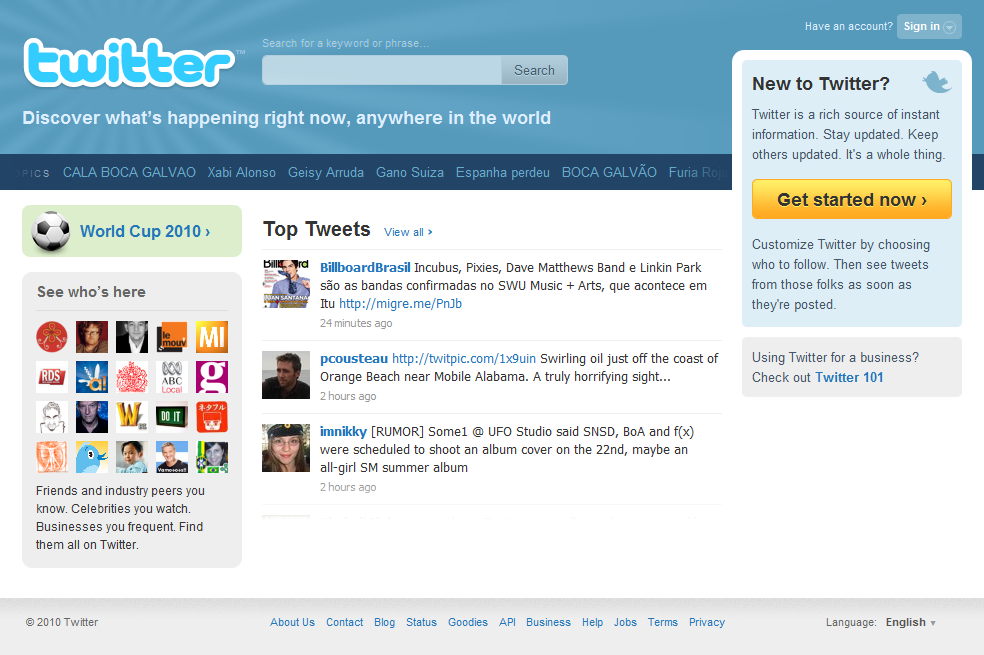Open the Twitter 101 link
Screen dimensions: 984x655
tap(849, 377)
